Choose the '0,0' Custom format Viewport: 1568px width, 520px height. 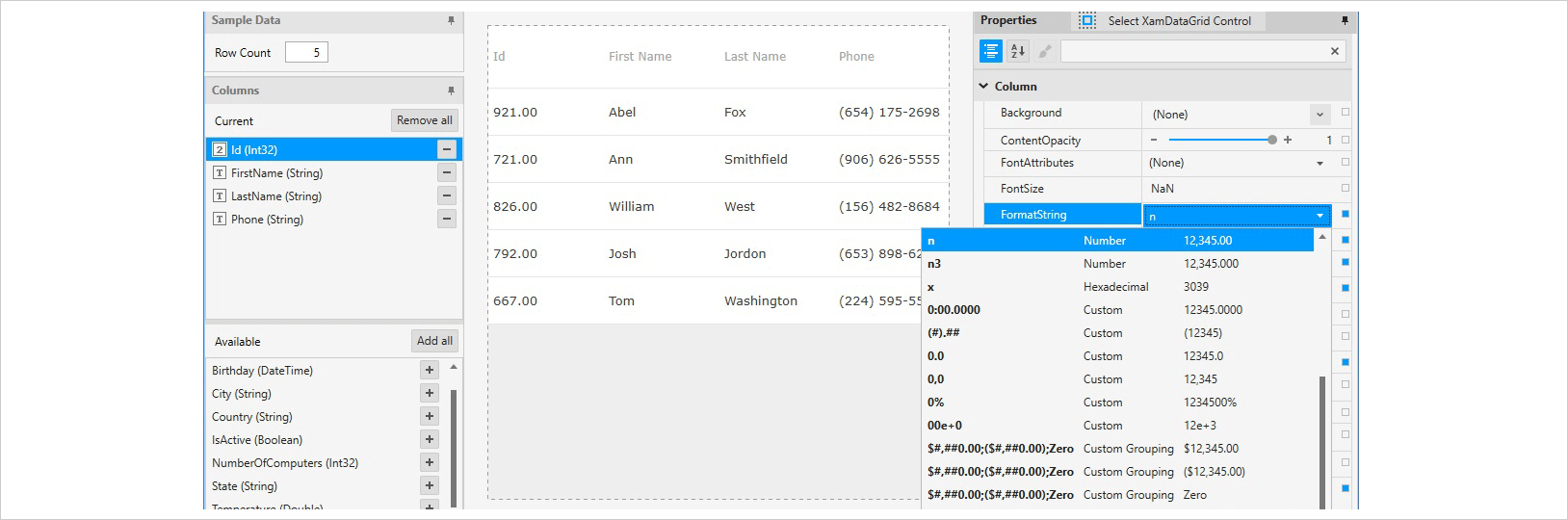(1117, 379)
